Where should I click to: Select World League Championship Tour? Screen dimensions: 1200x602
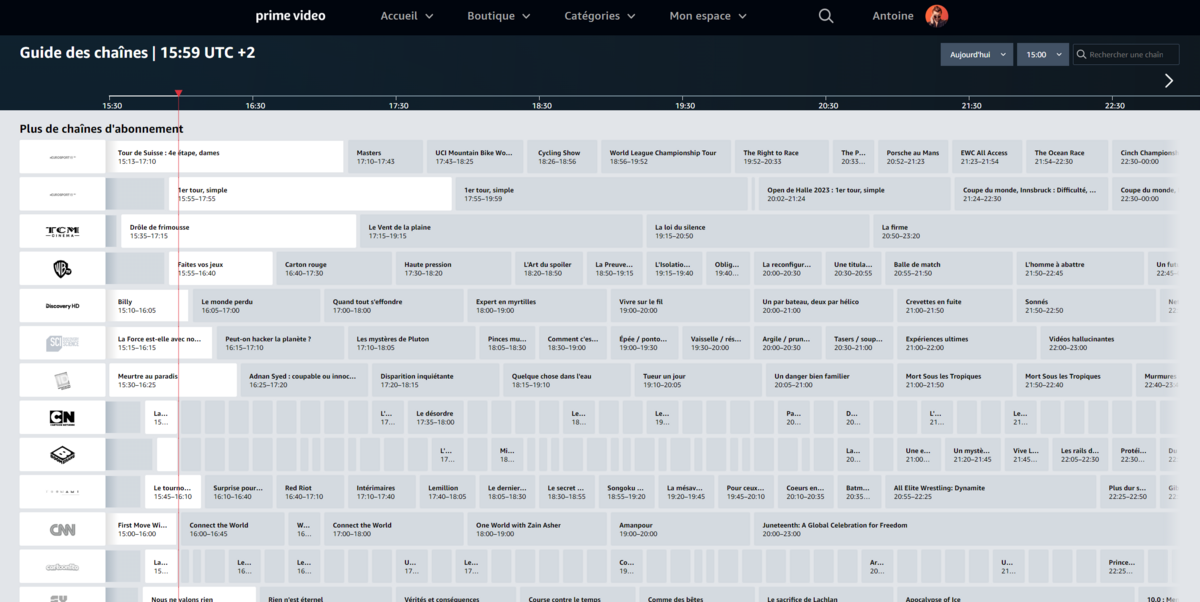tap(666, 157)
